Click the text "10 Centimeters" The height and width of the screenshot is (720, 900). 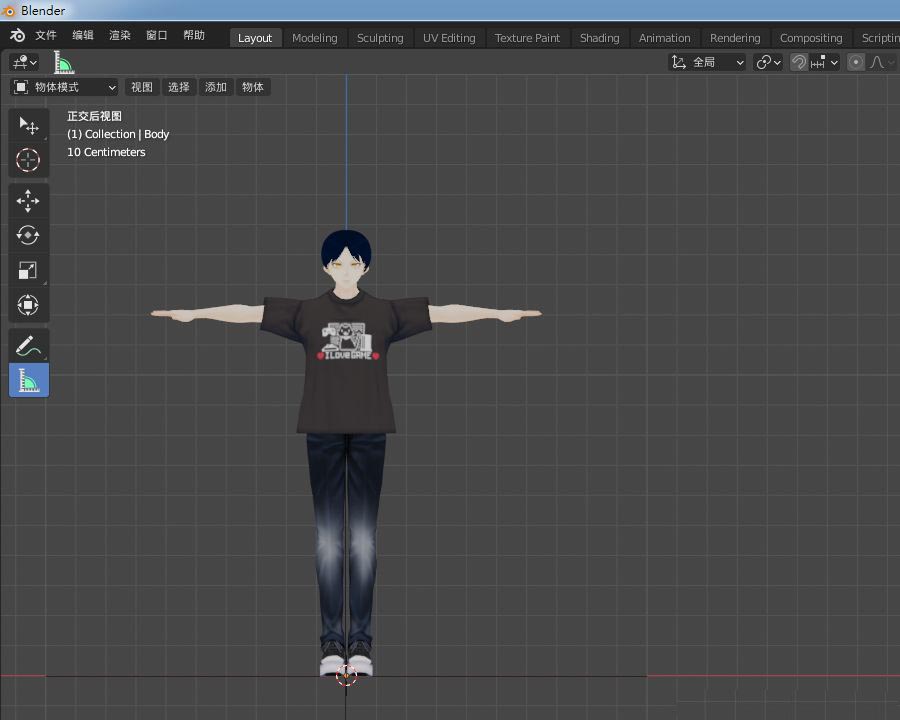point(106,152)
